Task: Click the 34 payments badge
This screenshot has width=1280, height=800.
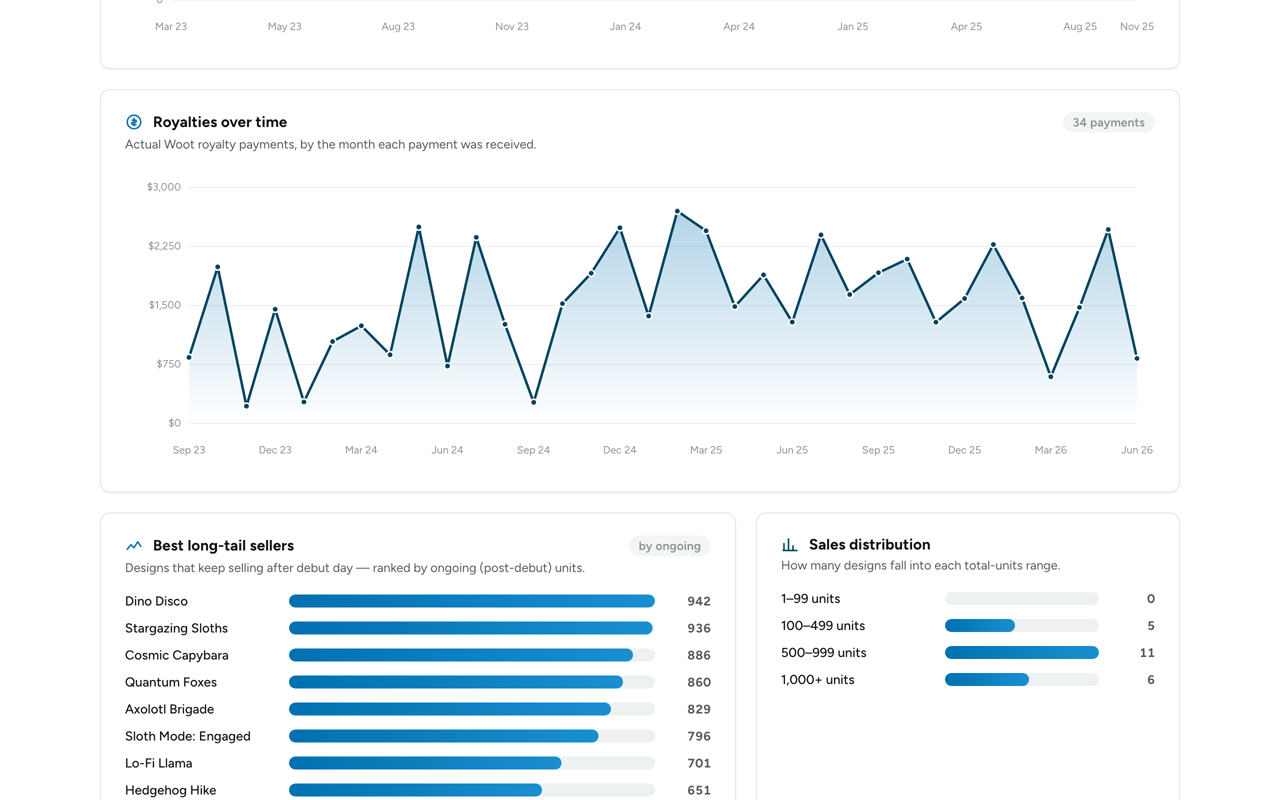Action: point(1108,122)
